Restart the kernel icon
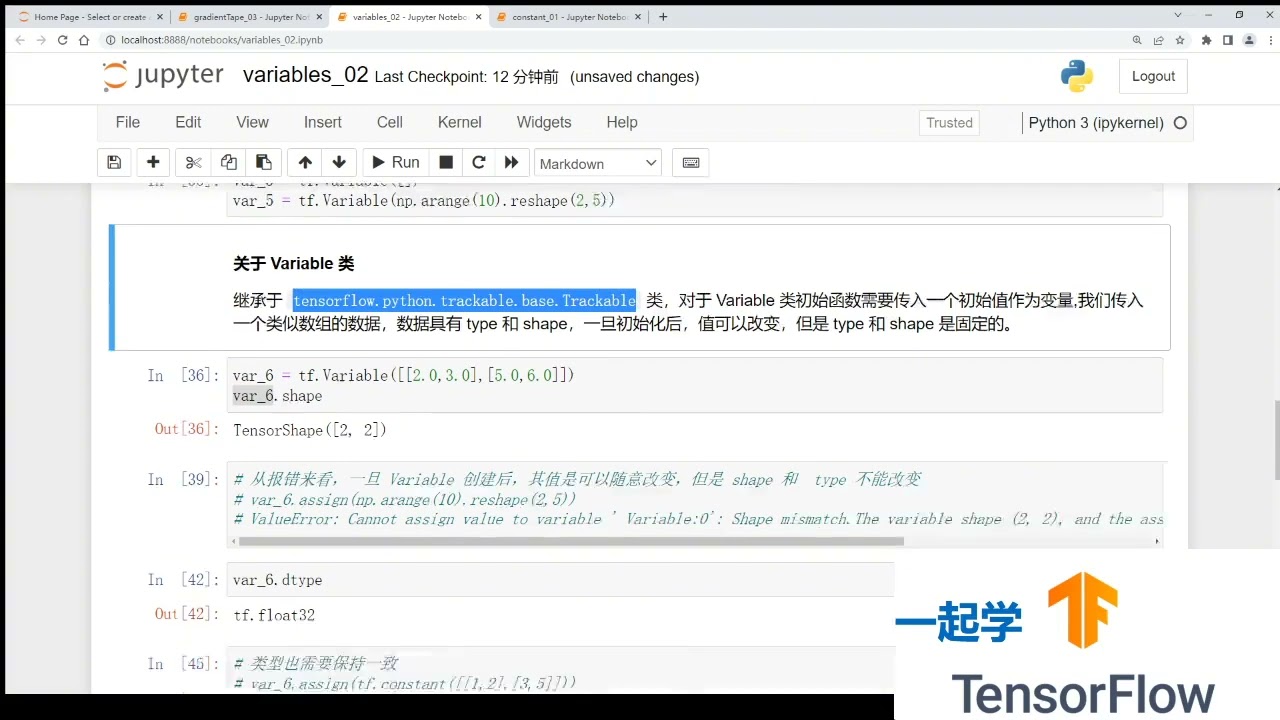The image size is (1280, 720). pos(479,162)
